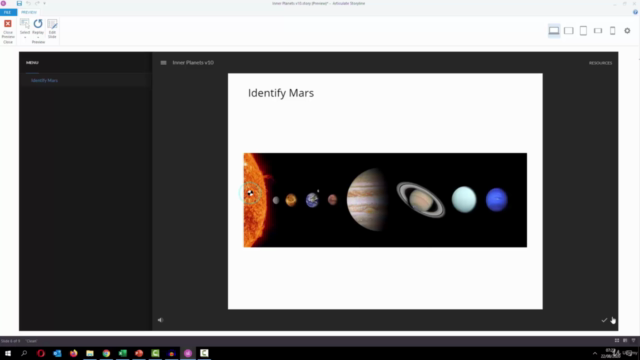Screen dimensions: 640x360
Task: Select the Tablet portrait preview icon
Action: (x=583, y=31)
